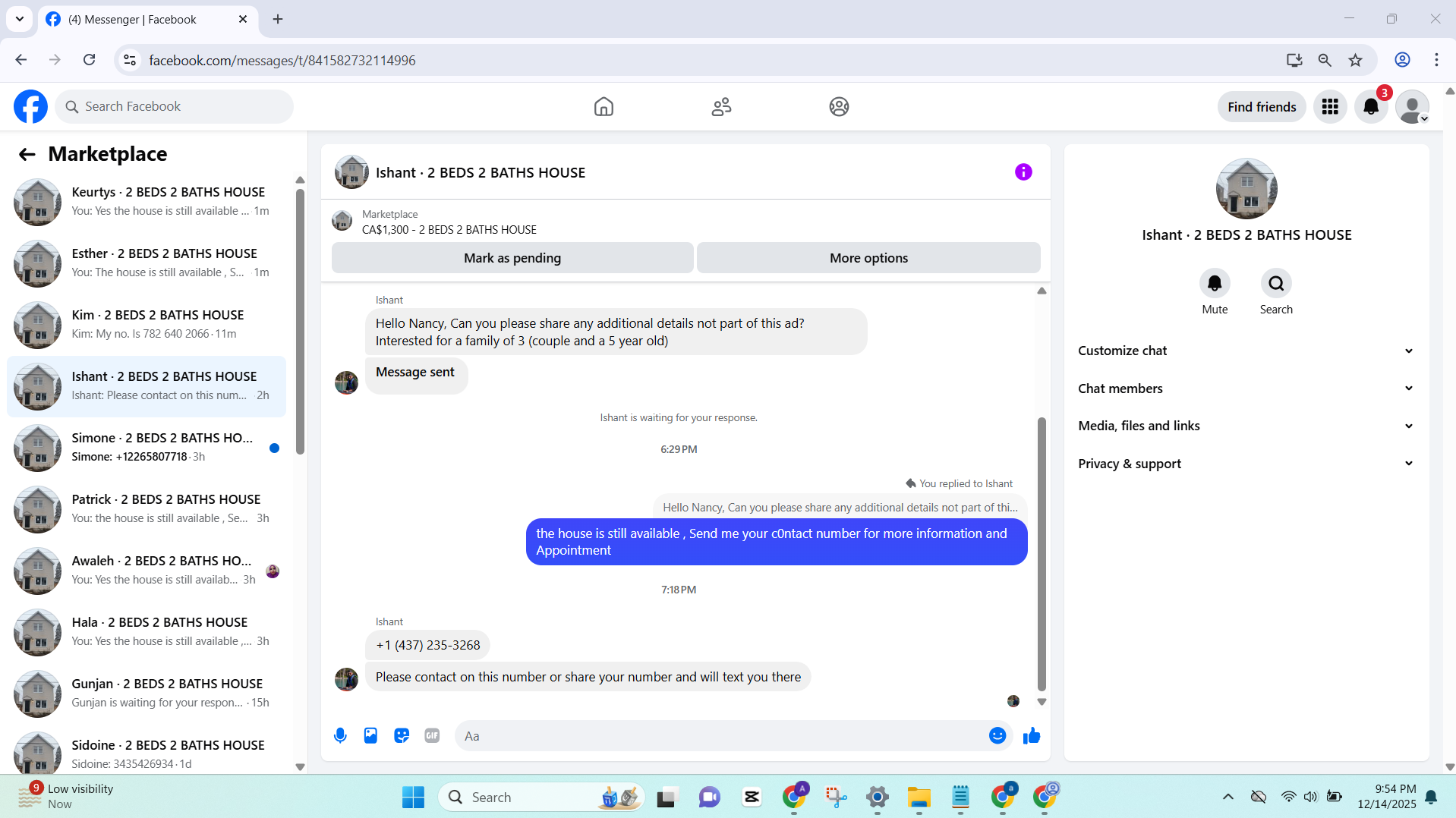This screenshot has width=1456, height=818.
Task: Open conversation information purple icon
Action: pos(1023,172)
